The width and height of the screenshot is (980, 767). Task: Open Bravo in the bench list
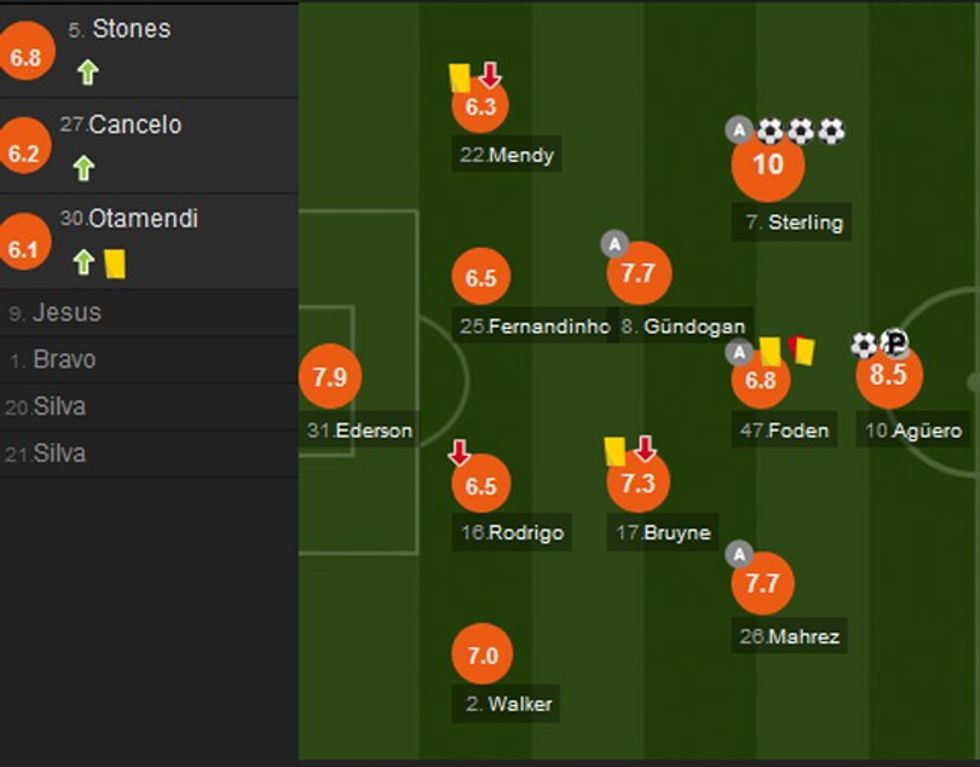pyautogui.click(x=64, y=359)
